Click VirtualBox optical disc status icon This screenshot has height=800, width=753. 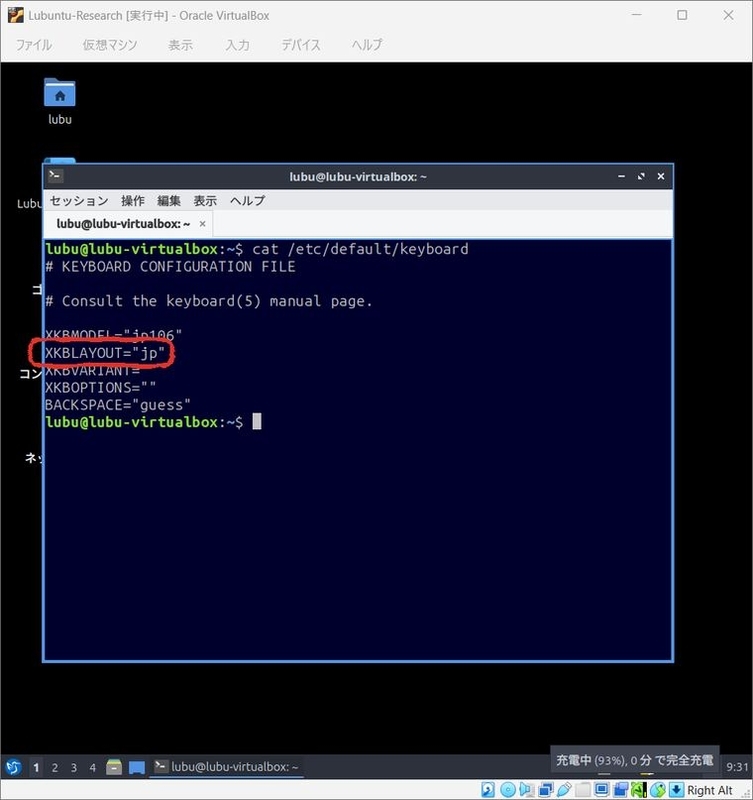pos(508,789)
